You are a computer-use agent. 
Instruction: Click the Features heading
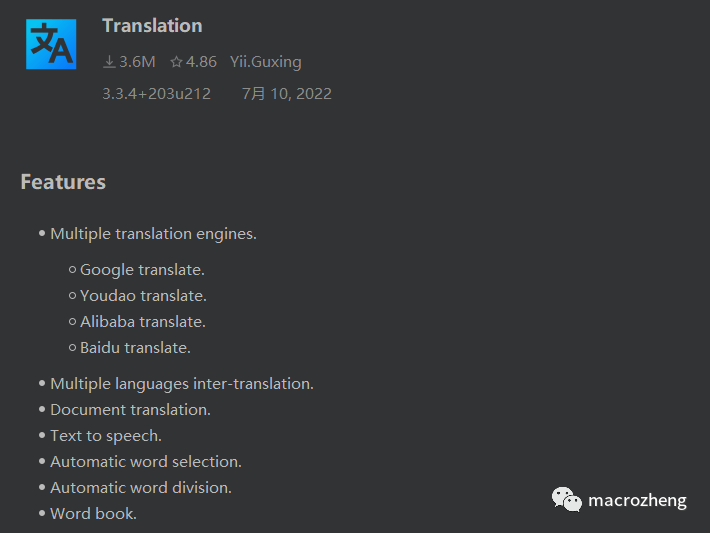coord(63,182)
